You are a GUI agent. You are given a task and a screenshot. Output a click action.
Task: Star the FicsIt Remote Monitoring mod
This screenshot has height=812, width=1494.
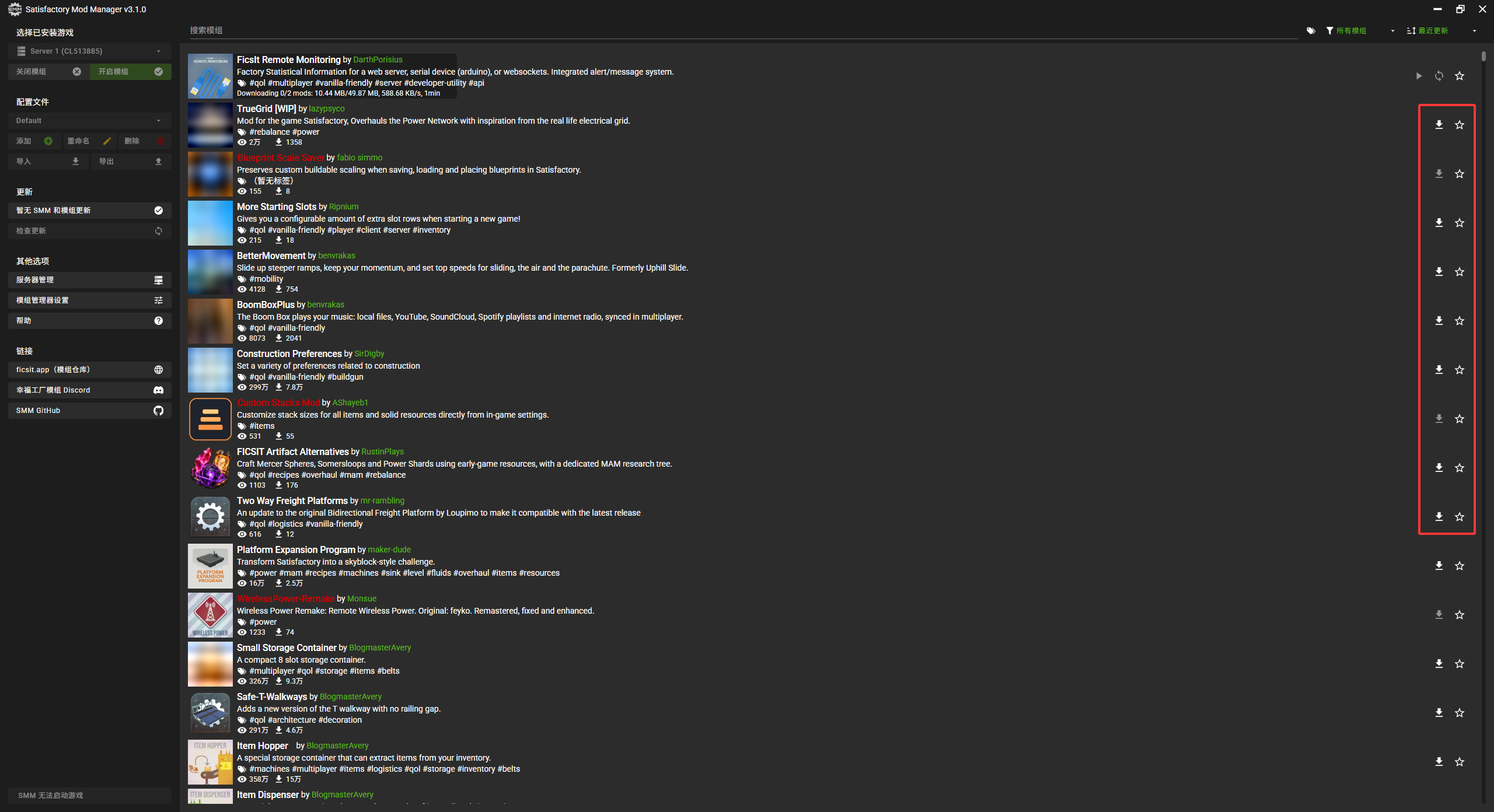[x=1459, y=76]
